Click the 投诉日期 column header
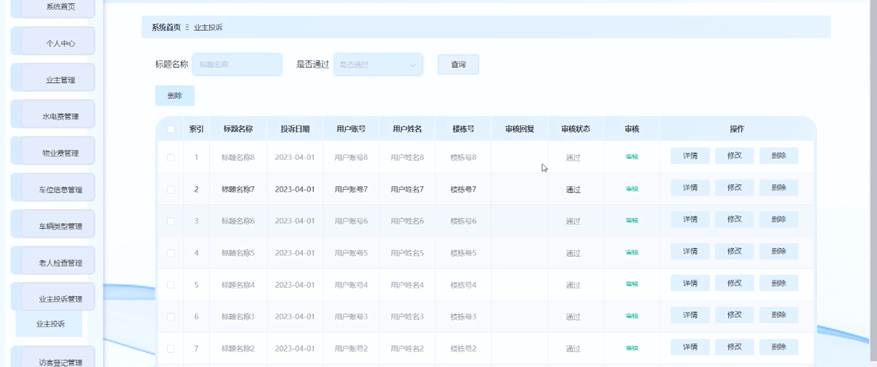The width and height of the screenshot is (877, 367). click(295, 129)
